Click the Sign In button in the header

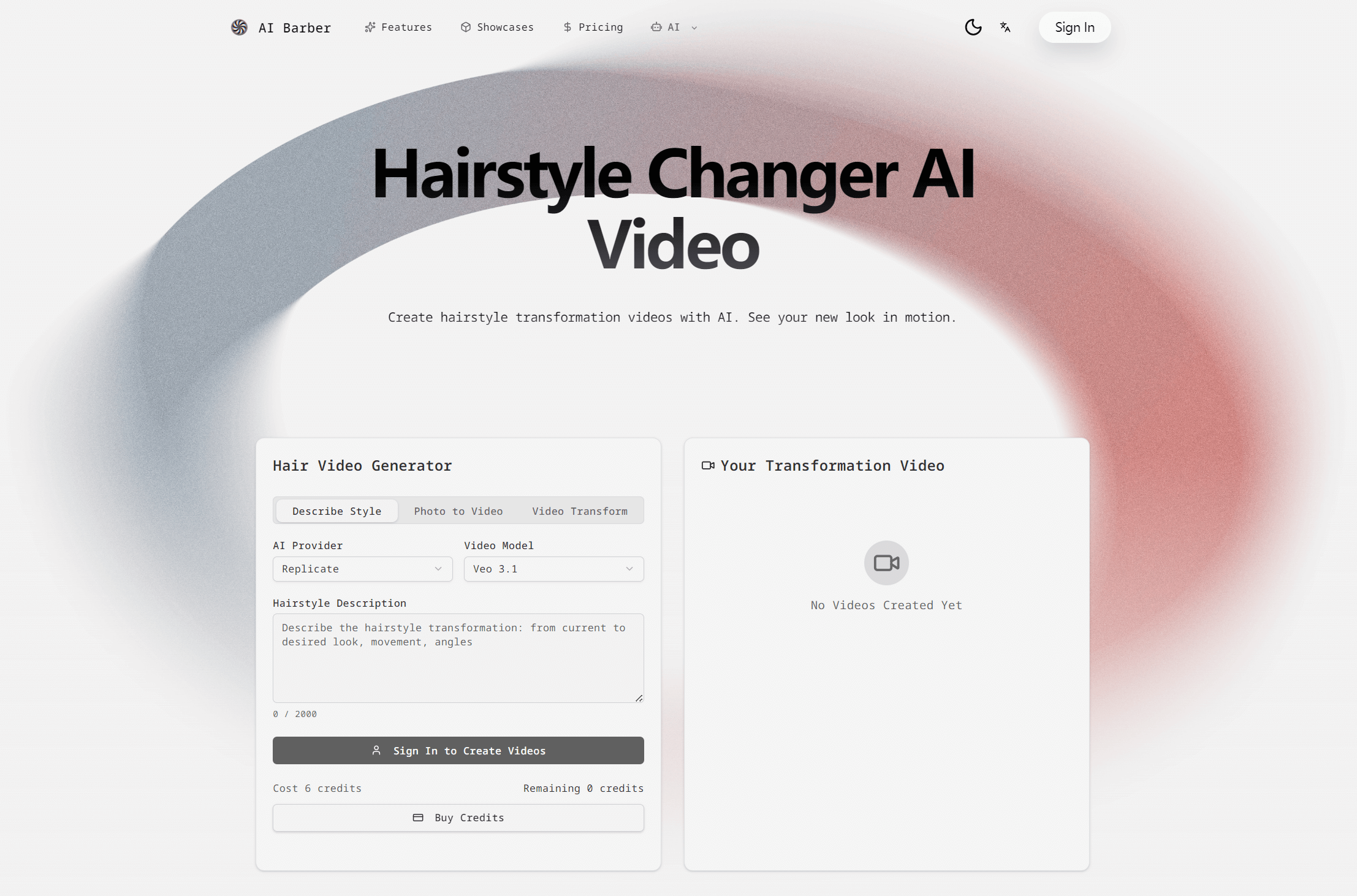pyautogui.click(x=1074, y=27)
